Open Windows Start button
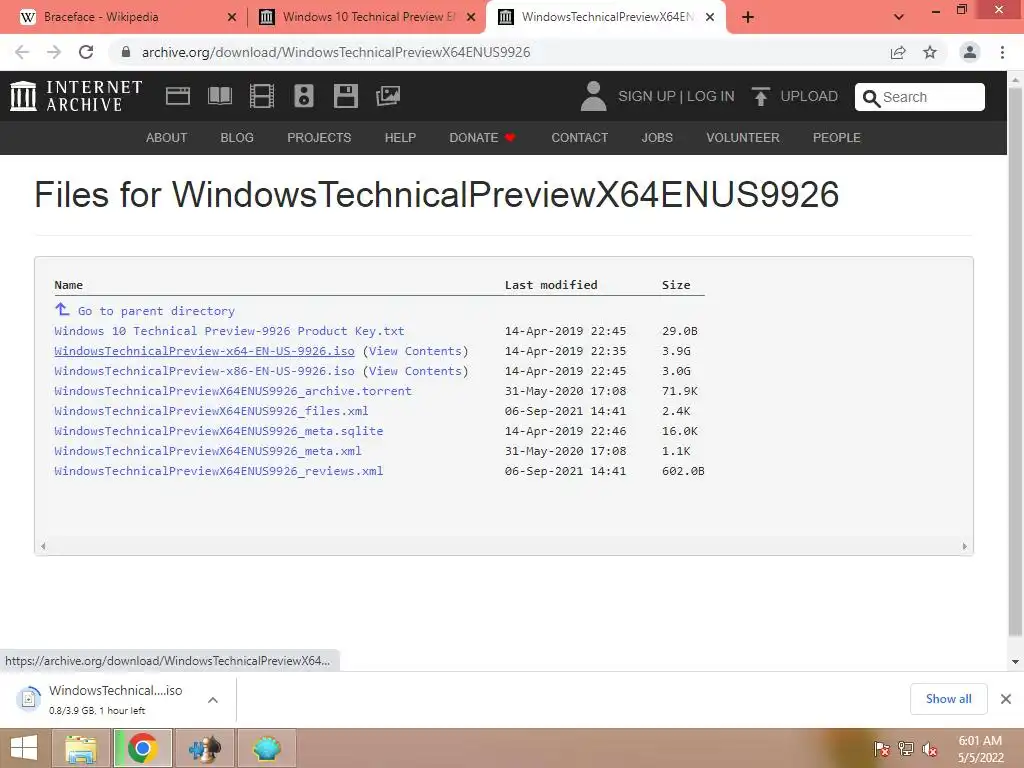Screen dimensions: 1024x768 coord(24,748)
